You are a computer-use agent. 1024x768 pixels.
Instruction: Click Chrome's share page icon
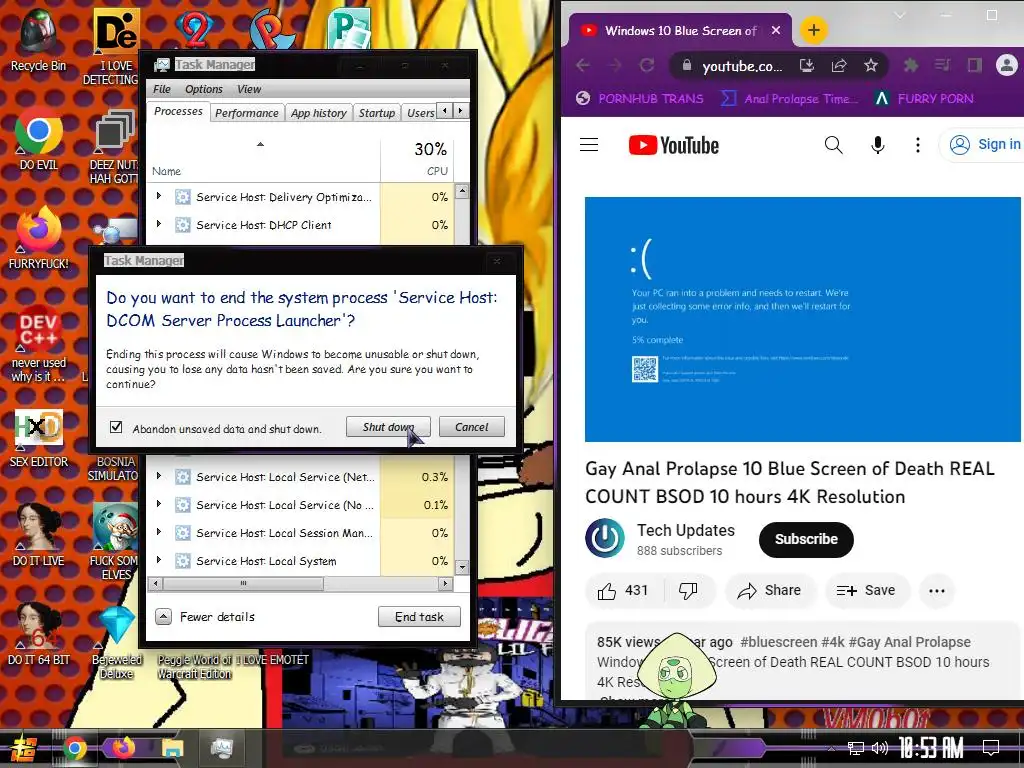coord(839,65)
